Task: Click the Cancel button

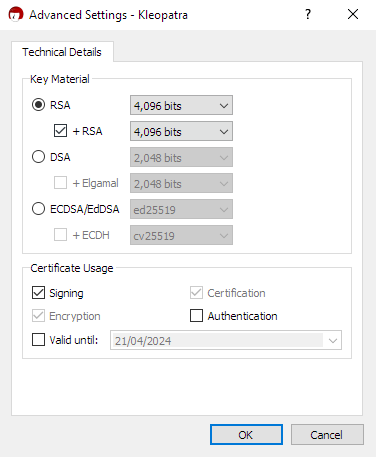Action: [x=327, y=435]
